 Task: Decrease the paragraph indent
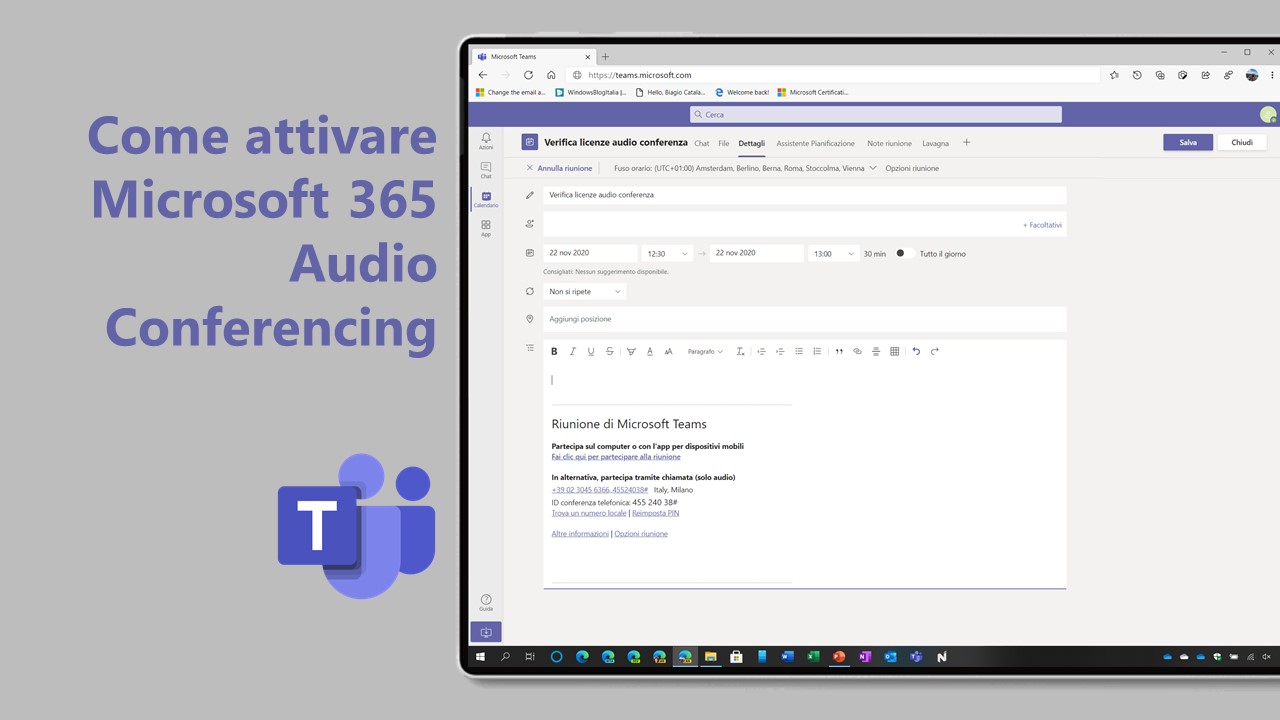click(x=761, y=351)
